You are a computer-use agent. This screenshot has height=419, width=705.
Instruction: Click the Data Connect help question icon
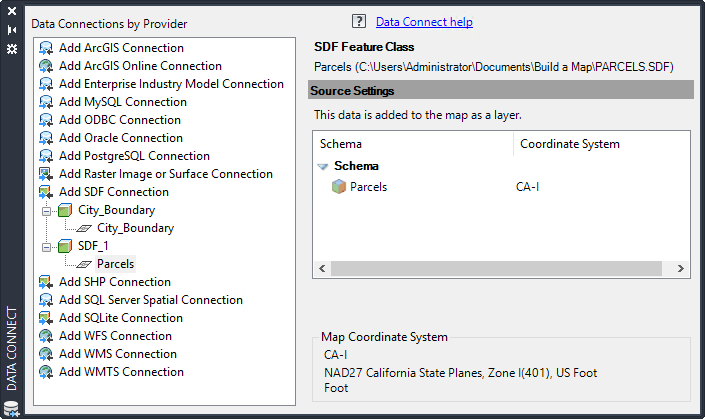point(359,21)
